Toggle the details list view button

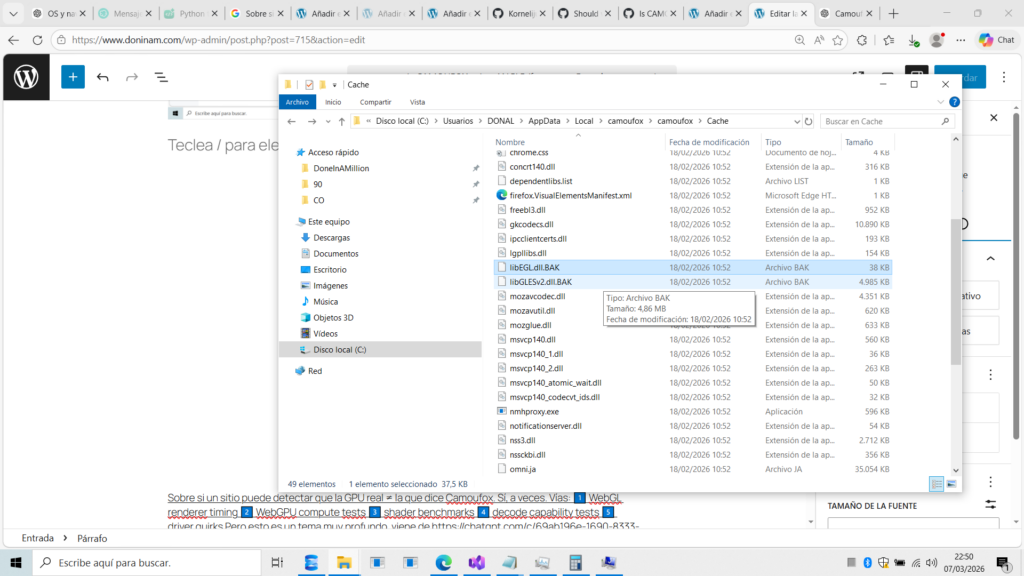(936, 484)
